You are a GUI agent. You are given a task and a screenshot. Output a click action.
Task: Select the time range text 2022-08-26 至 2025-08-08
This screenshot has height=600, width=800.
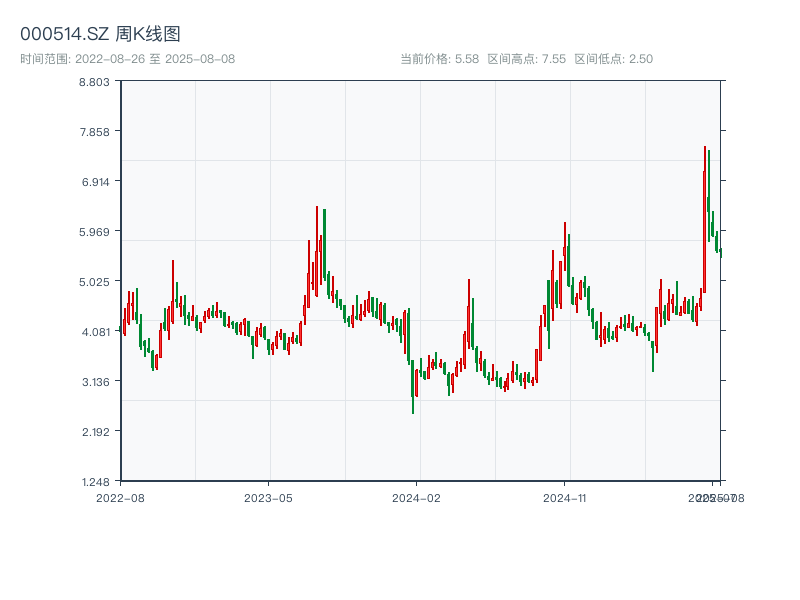pos(155,59)
